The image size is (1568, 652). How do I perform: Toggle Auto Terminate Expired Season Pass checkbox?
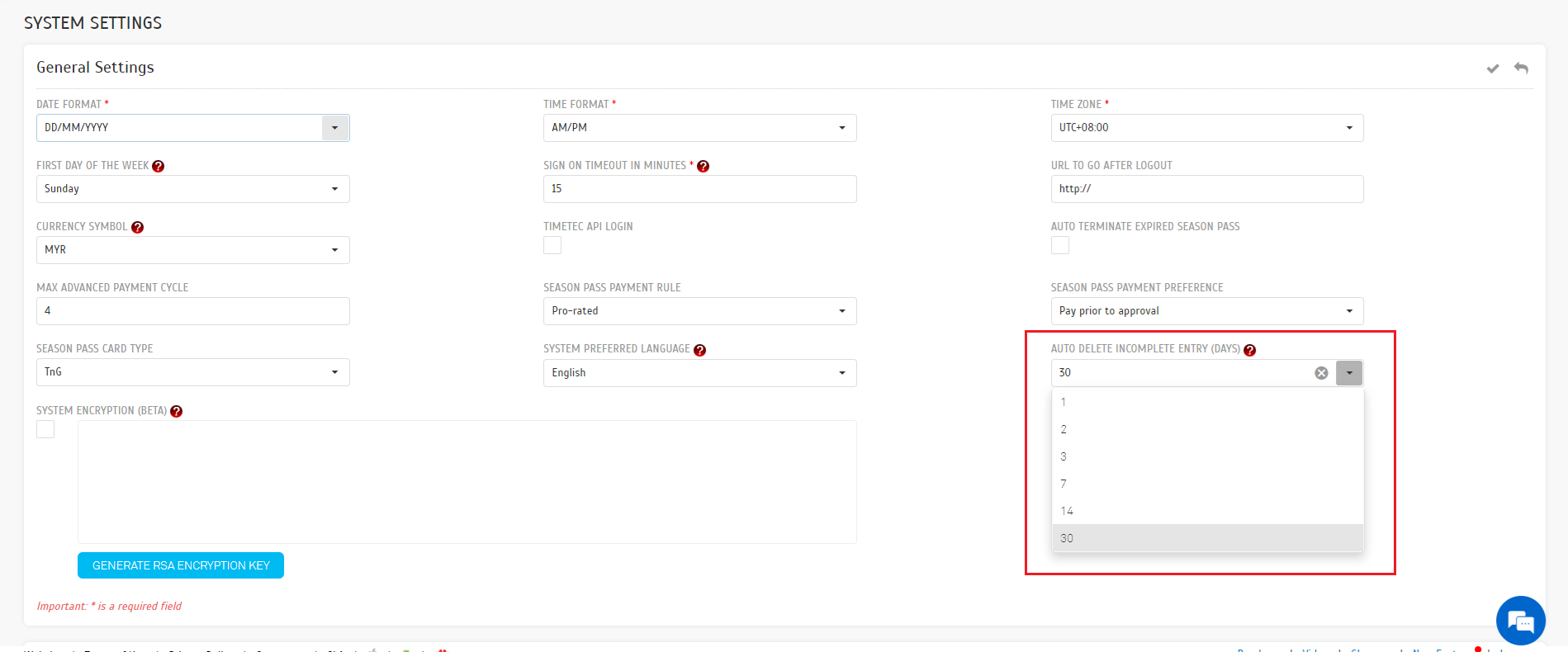pyautogui.click(x=1060, y=245)
